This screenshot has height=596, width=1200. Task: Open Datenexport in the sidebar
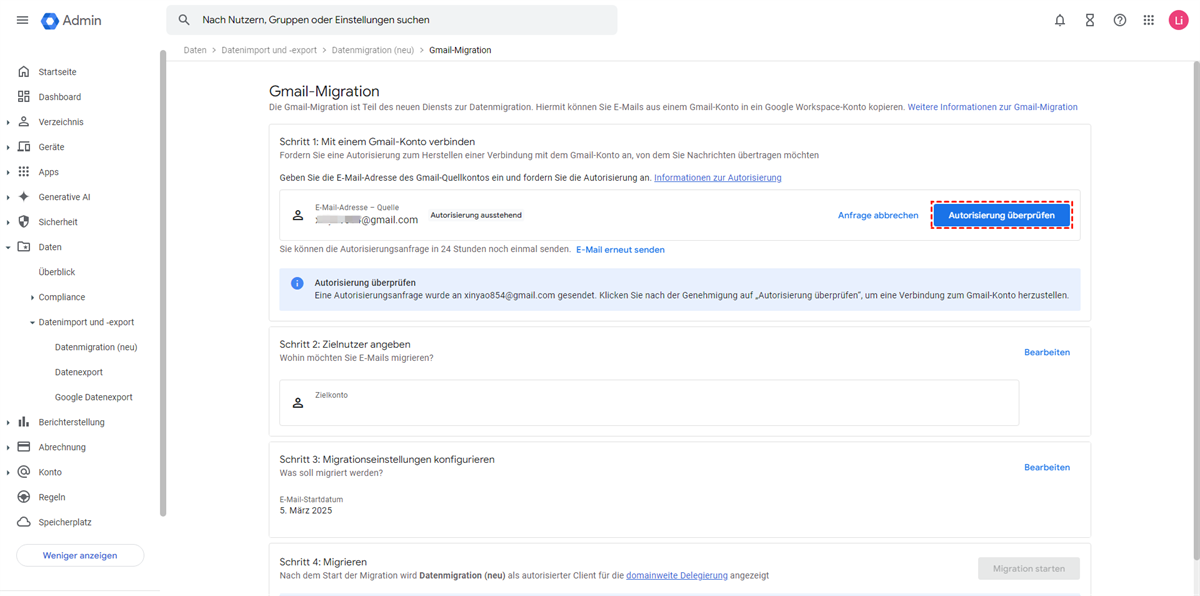79,372
